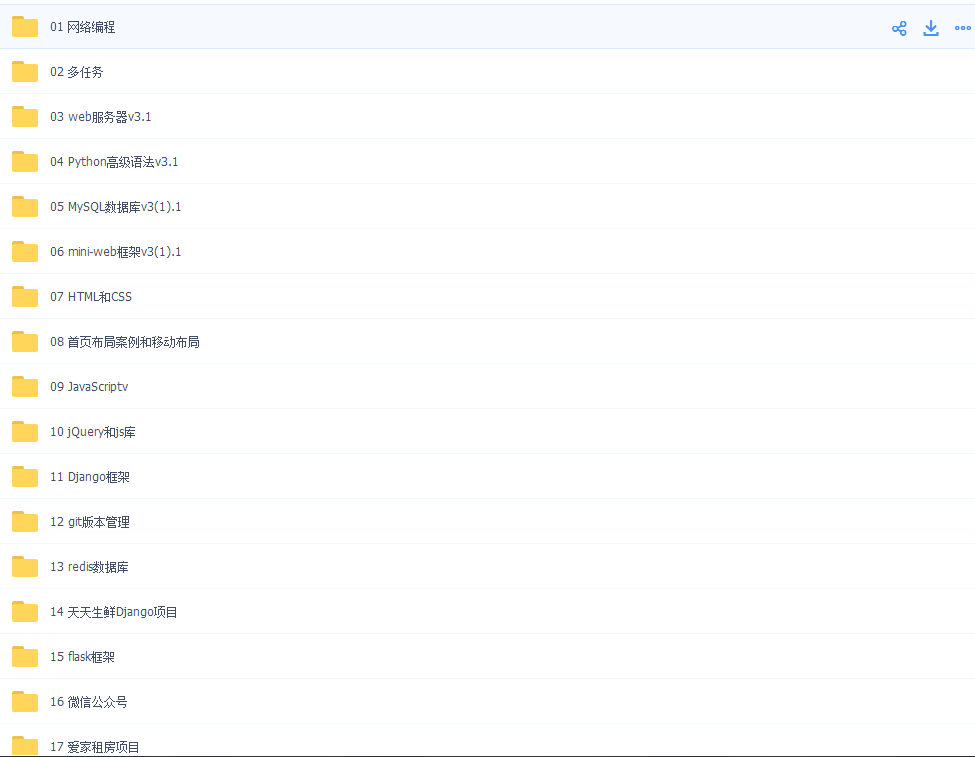Click folder icon of 14 天天生鲜Django项目

[x=25, y=611]
